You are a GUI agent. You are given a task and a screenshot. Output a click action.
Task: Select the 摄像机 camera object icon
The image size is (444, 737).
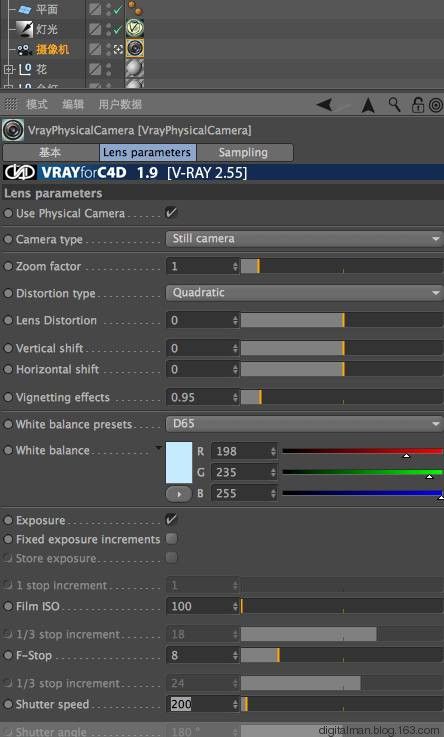24,49
